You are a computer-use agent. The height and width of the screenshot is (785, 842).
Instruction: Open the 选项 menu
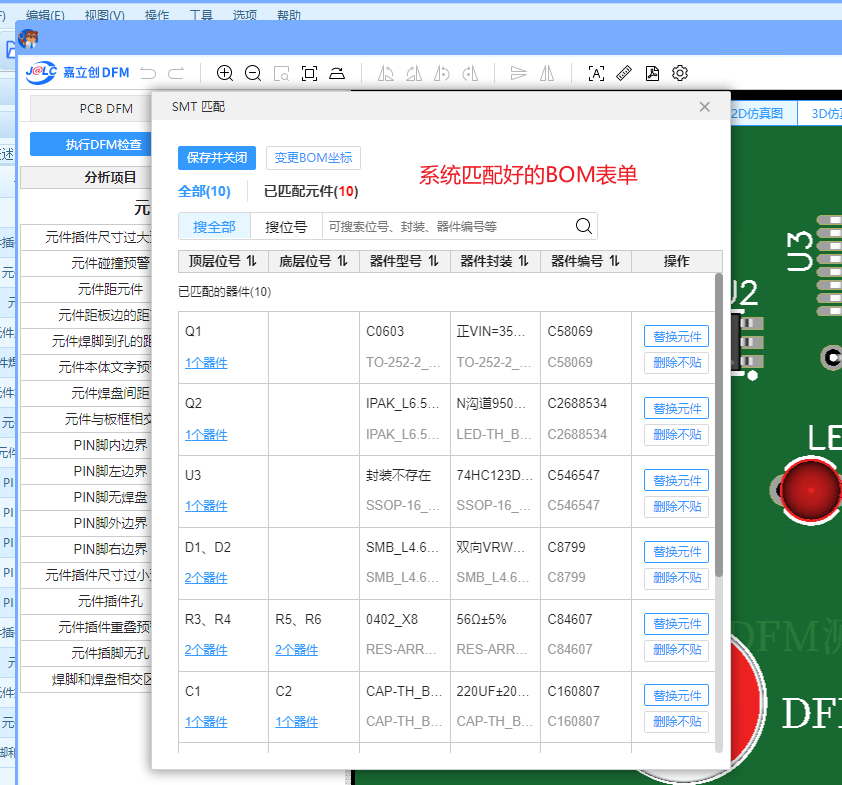coord(244,15)
